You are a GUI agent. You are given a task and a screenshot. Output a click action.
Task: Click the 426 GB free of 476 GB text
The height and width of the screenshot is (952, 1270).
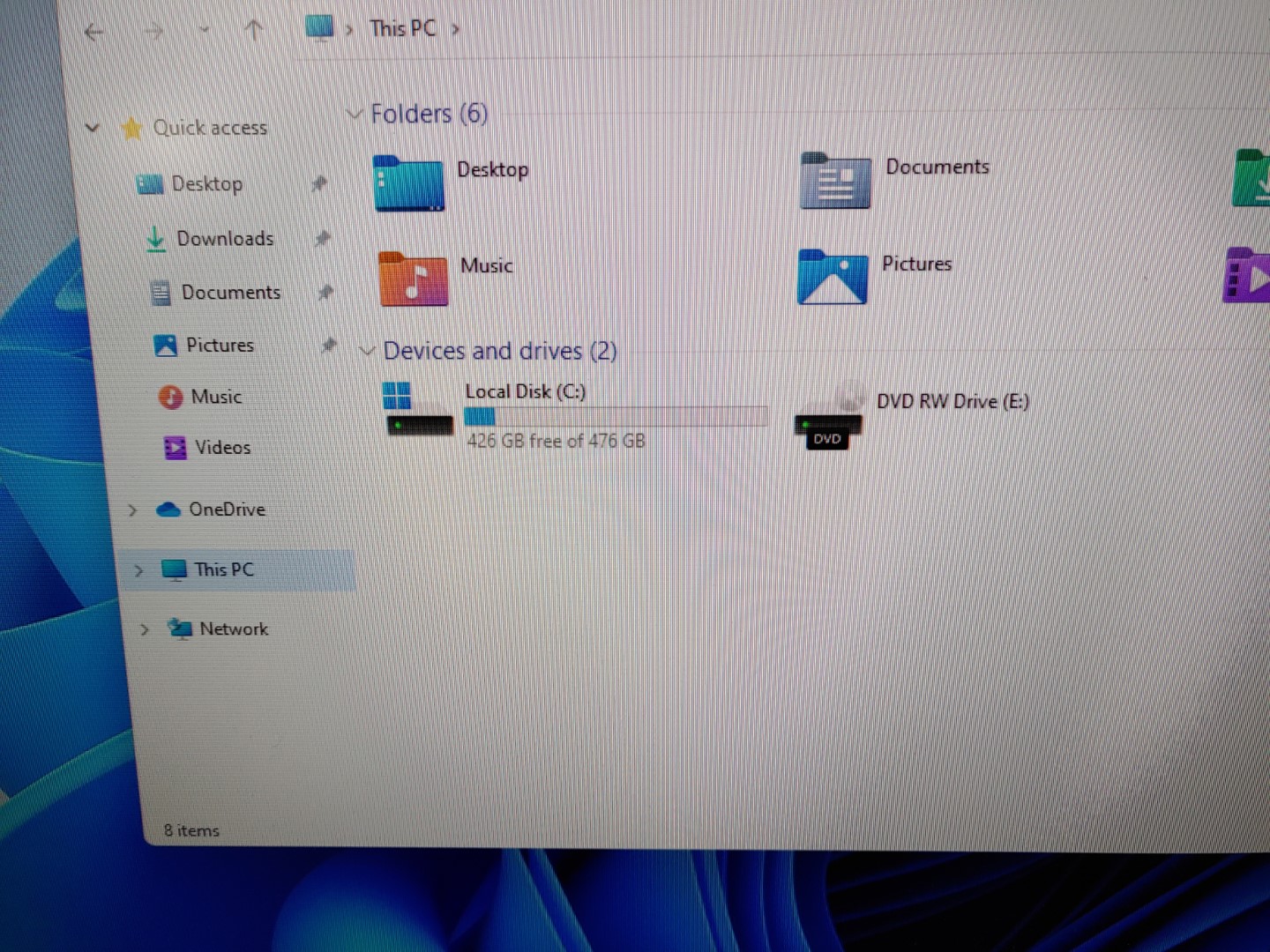tap(556, 441)
